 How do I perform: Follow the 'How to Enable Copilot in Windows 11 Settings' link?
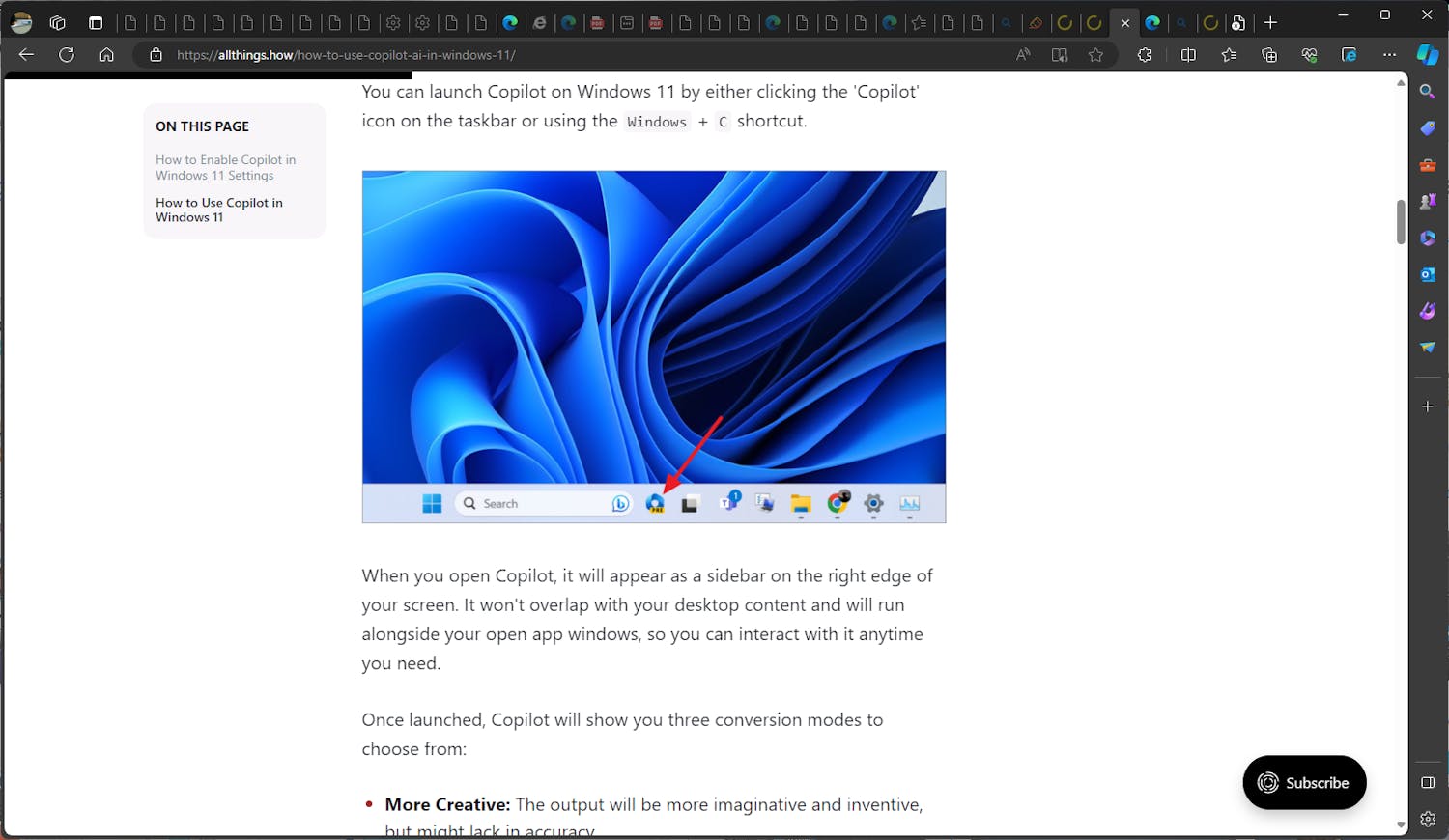pyautogui.click(x=225, y=167)
